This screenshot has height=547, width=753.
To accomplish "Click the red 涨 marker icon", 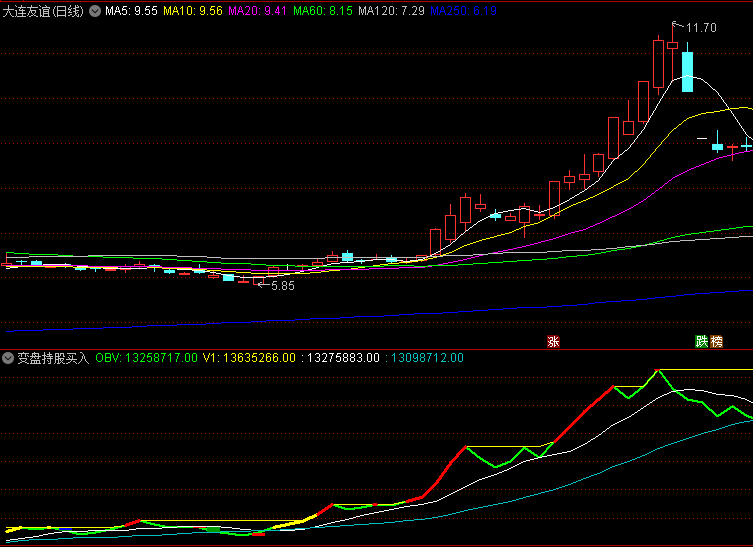I will point(553,341).
